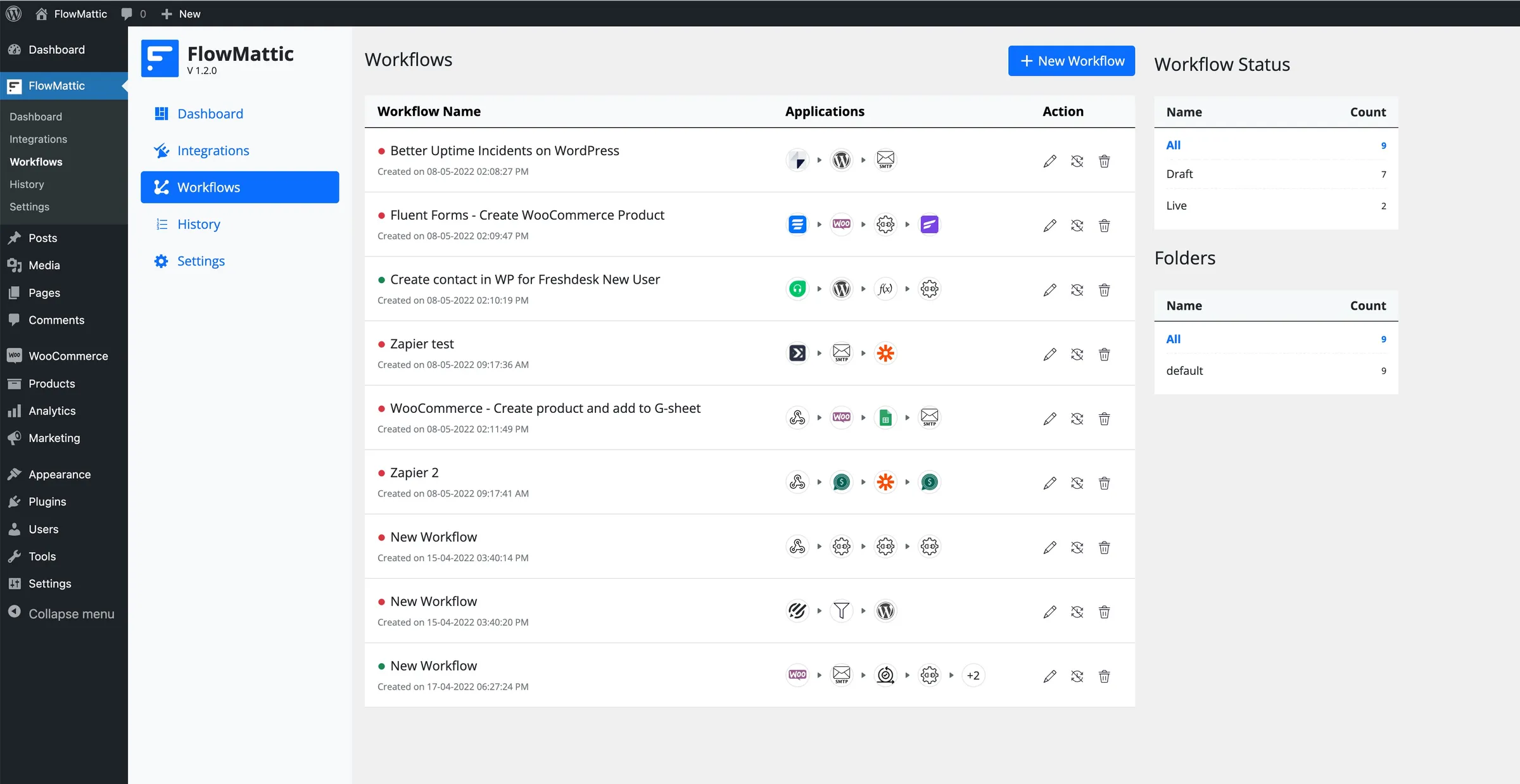Viewport: 1520px width, 784px height.
Task: Open History in the FlowMattic panel
Action: pos(198,224)
